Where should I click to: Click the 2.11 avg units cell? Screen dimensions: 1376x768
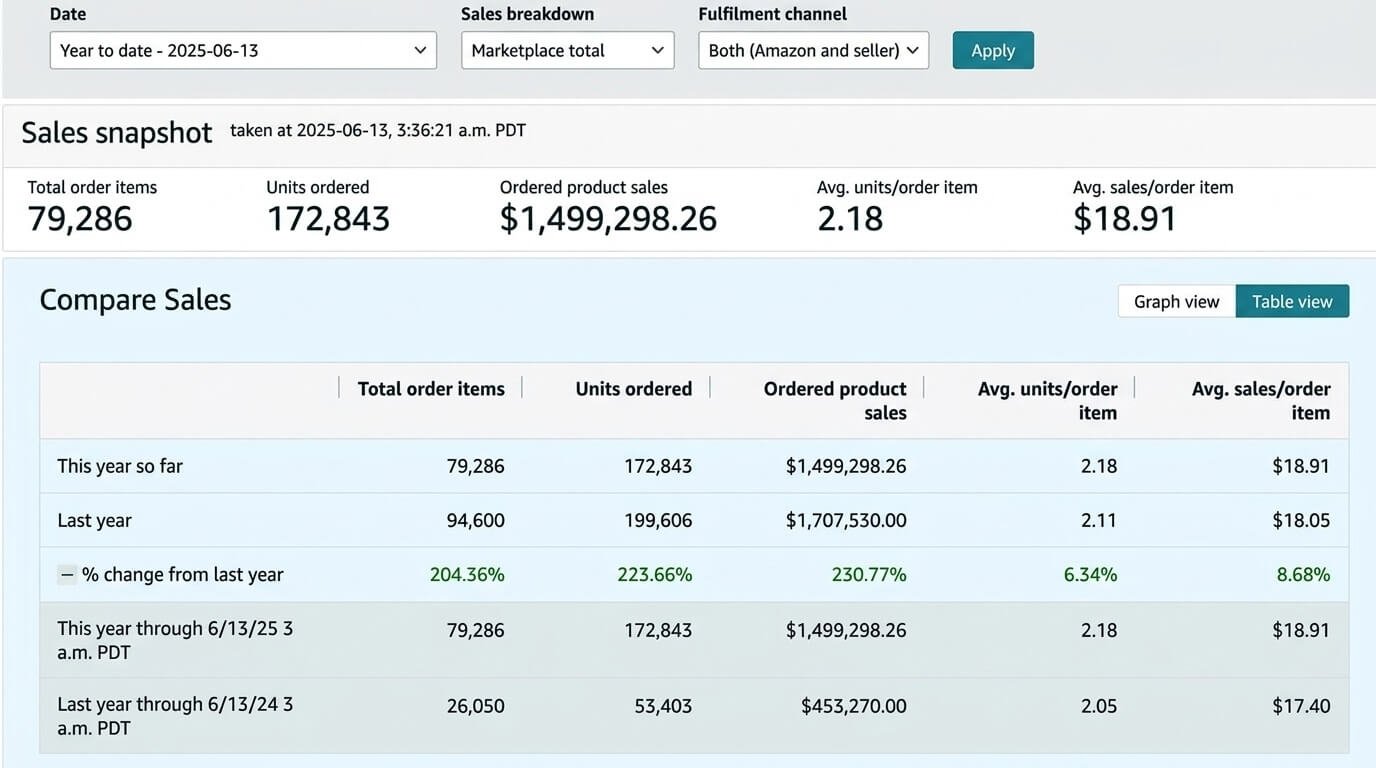tap(1099, 521)
